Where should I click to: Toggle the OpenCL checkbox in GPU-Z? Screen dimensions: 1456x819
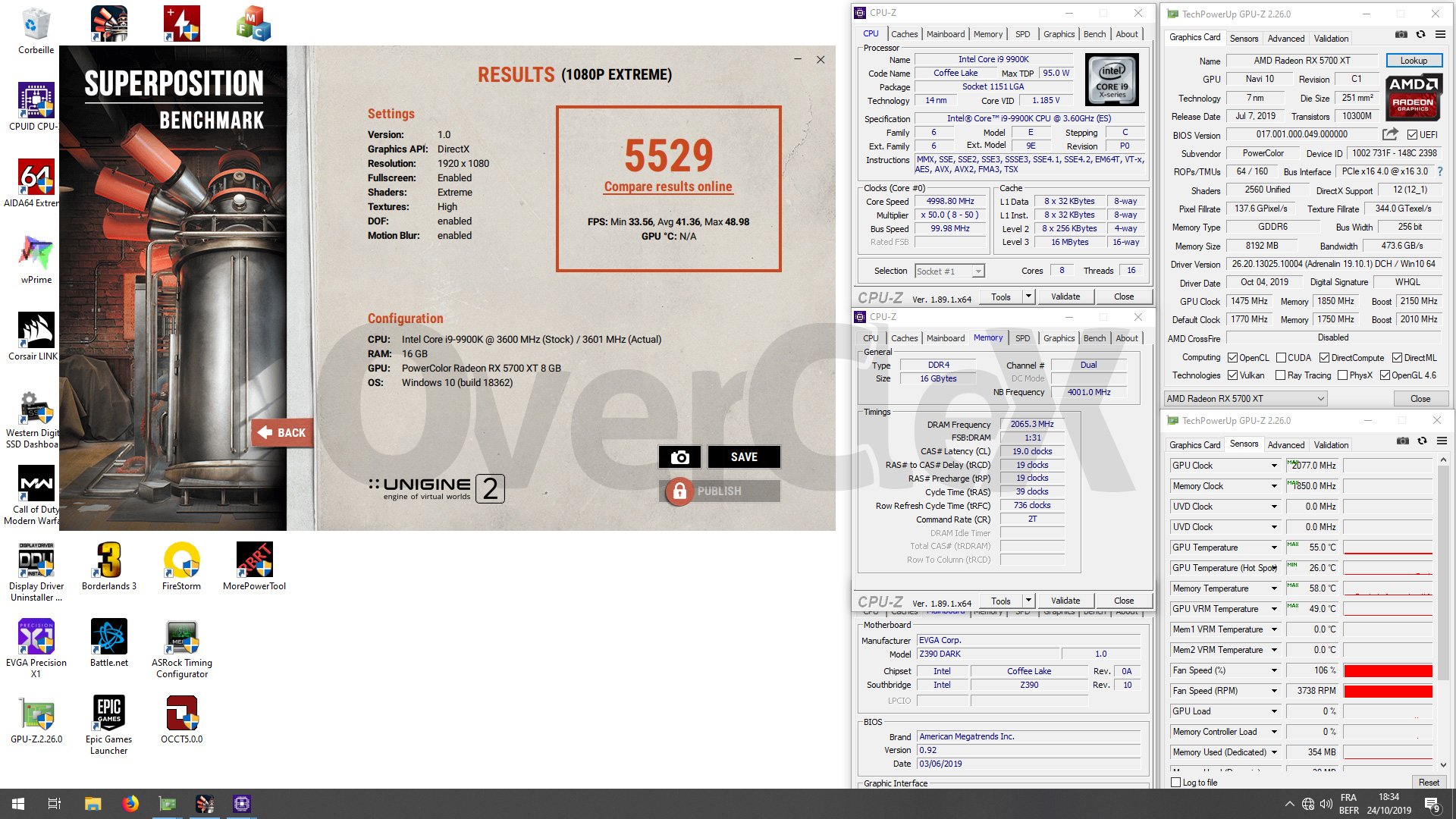tap(1233, 358)
